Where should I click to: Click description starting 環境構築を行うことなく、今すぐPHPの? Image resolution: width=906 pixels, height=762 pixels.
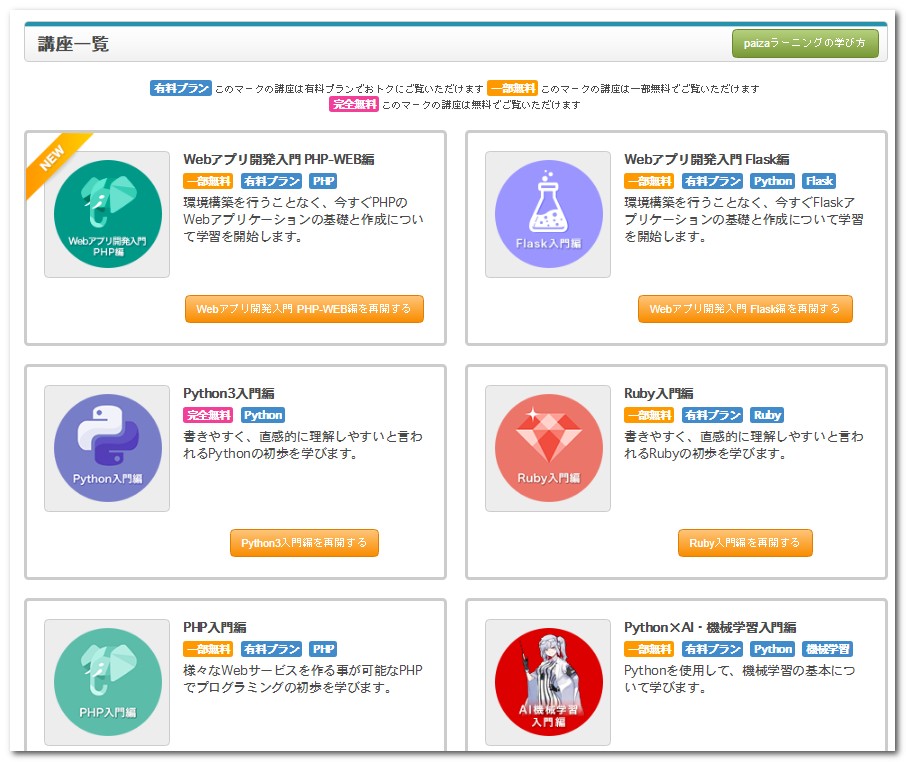303,220
